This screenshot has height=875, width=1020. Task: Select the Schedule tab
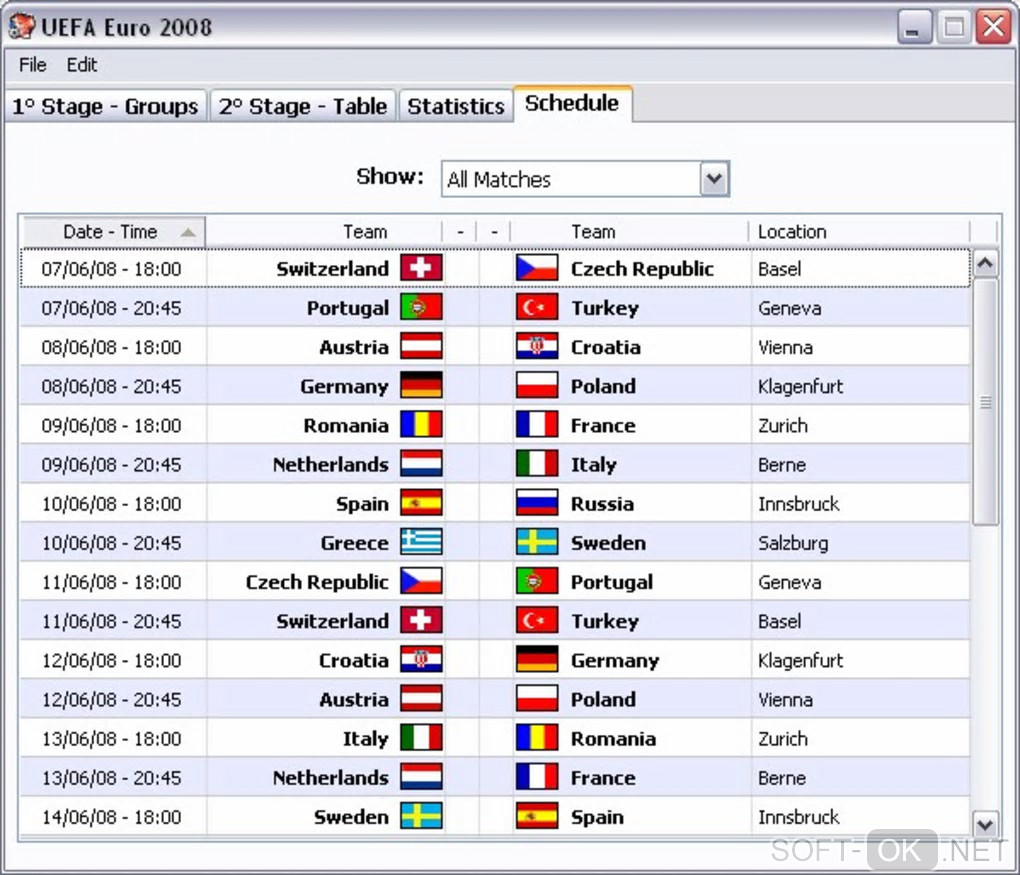pos(572,103)
